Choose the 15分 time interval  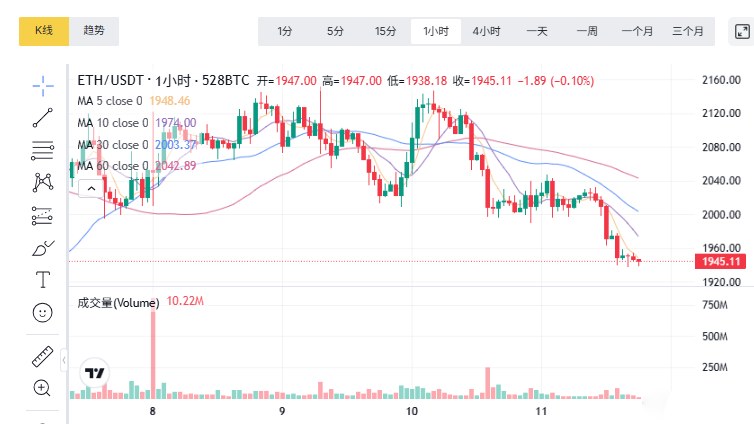(x=386, y=31)
